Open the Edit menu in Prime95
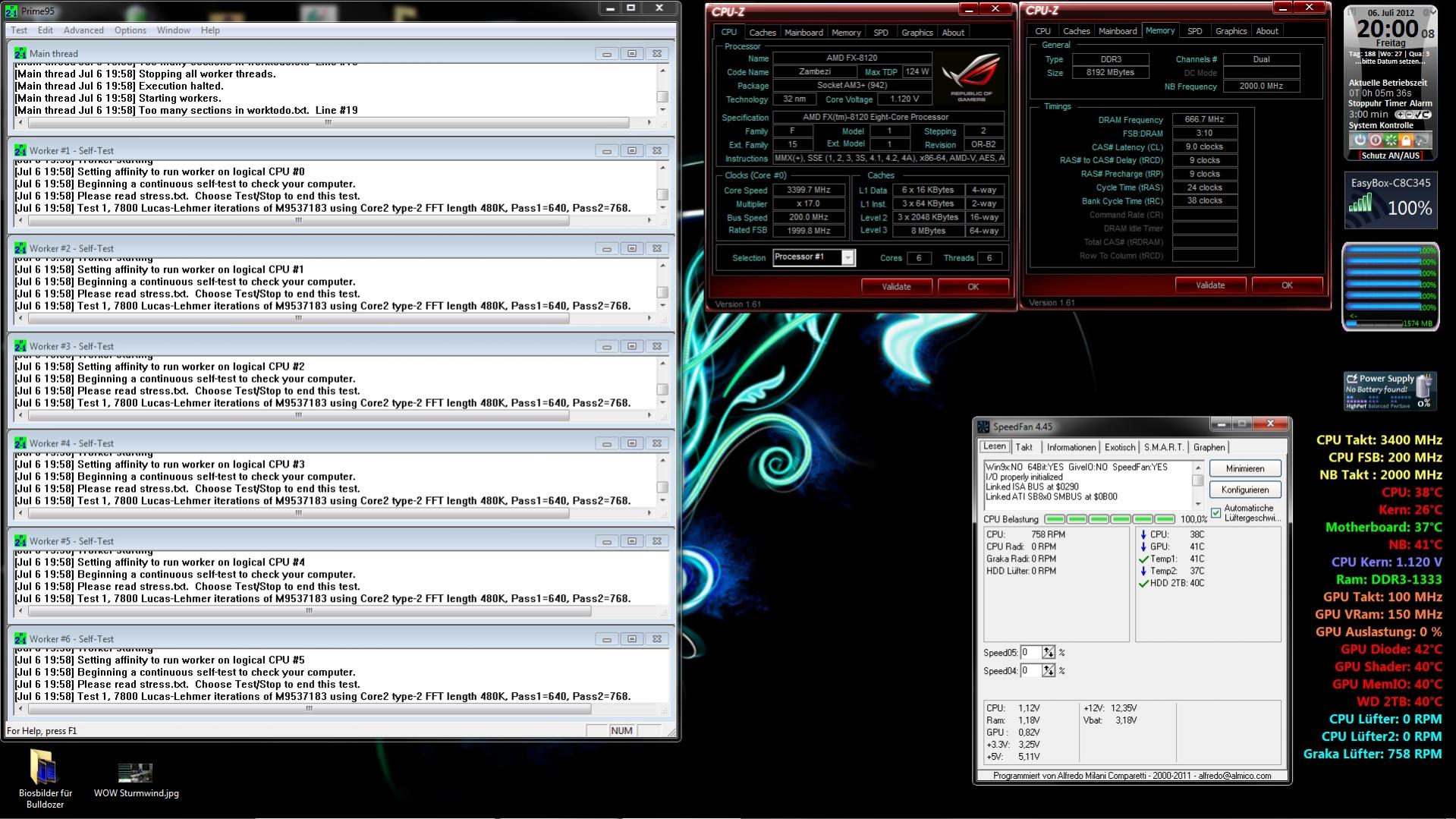The height and width of the screenshot is (819, 1456). point(46,30)
